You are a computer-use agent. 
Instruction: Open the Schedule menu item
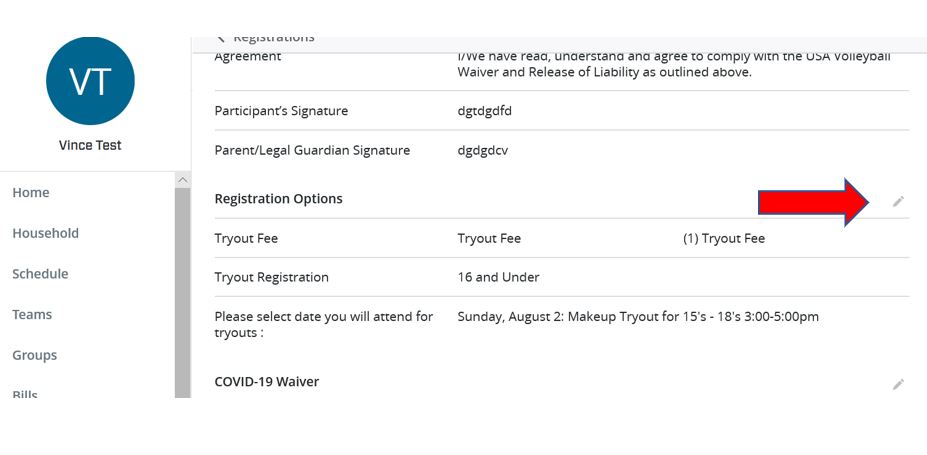(40, 274)
